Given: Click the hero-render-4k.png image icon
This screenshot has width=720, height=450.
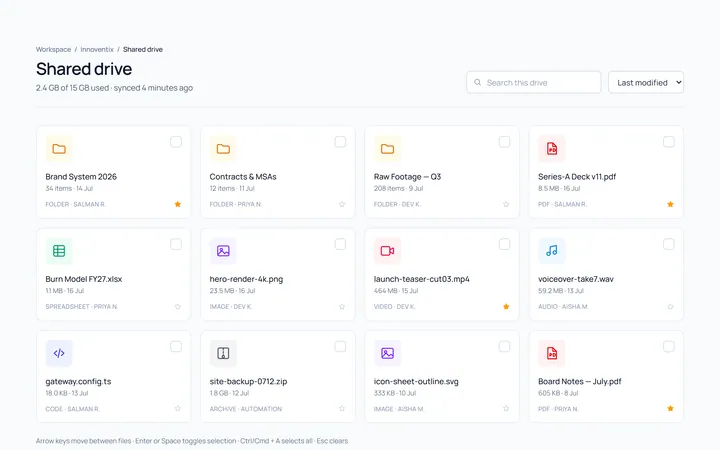Looking at the screenshot, I should [223, 251].
